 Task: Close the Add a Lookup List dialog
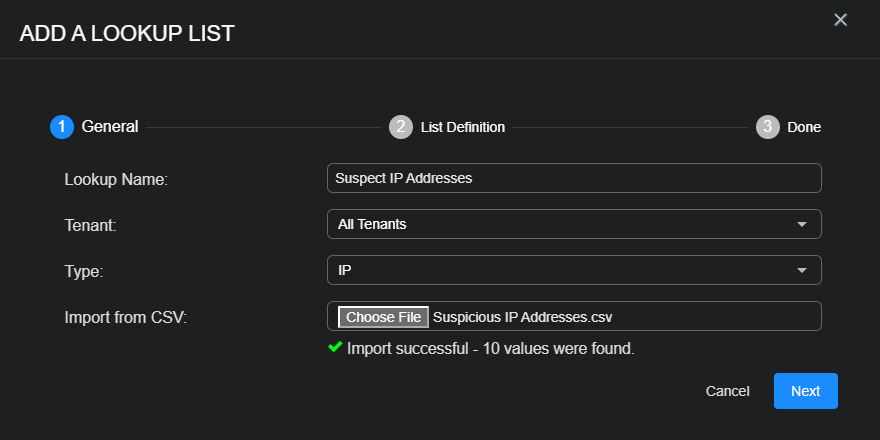coord(840,20)
